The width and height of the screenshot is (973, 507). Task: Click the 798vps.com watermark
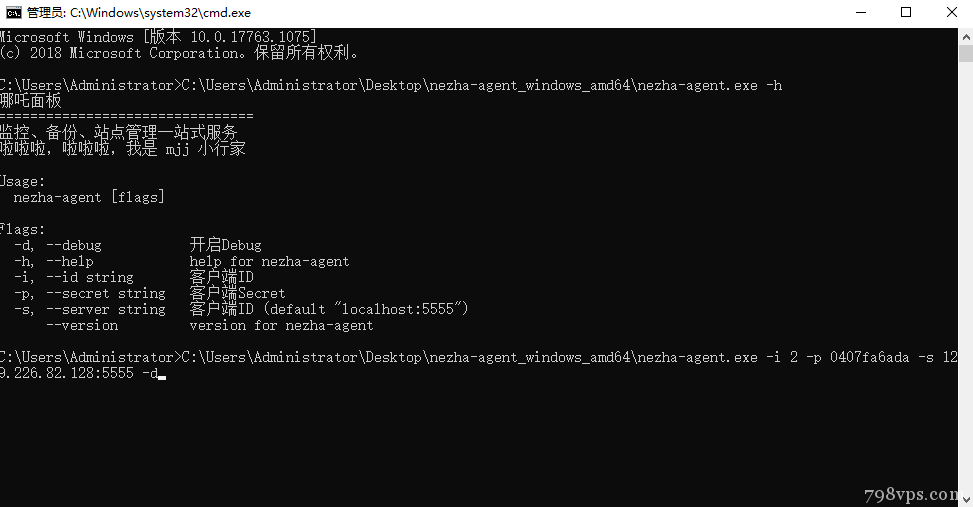point(911,494)
